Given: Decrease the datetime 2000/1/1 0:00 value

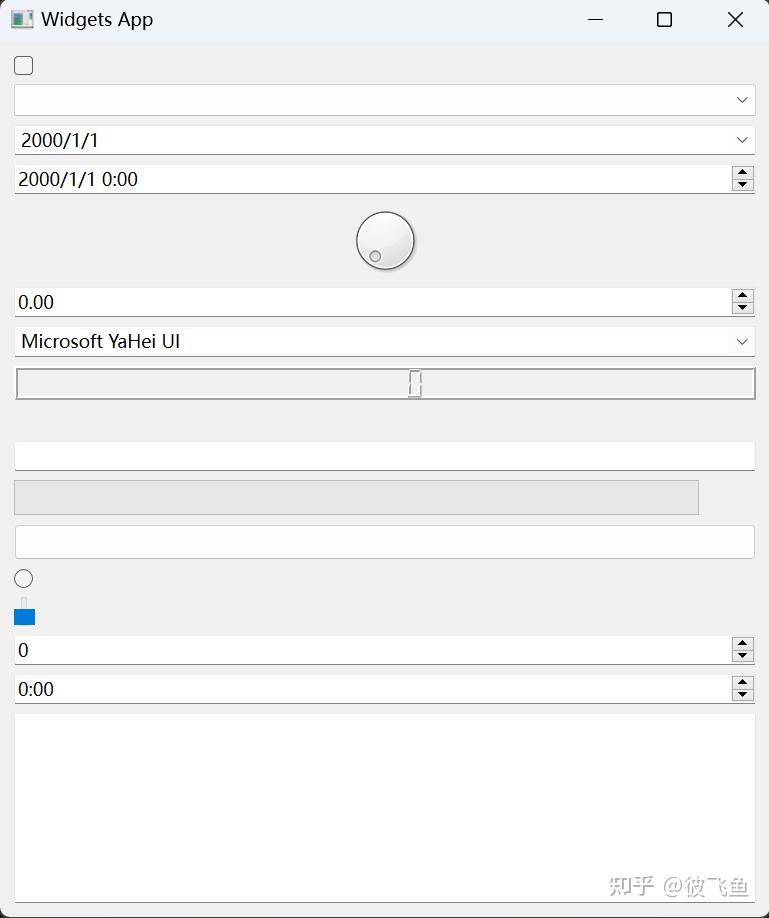Looking at the screenshot, I should pyautogui.click(x=742, y=185).
